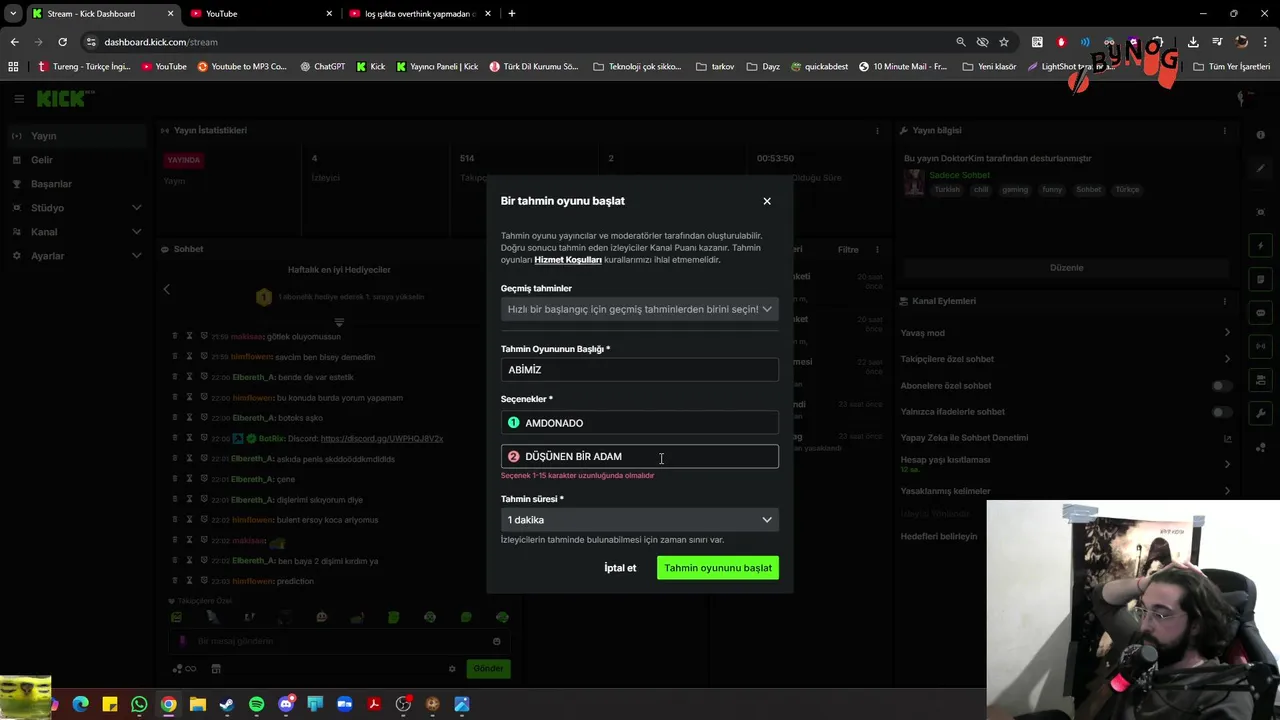Open the browser apps grid icon

(x=13, y=67)
